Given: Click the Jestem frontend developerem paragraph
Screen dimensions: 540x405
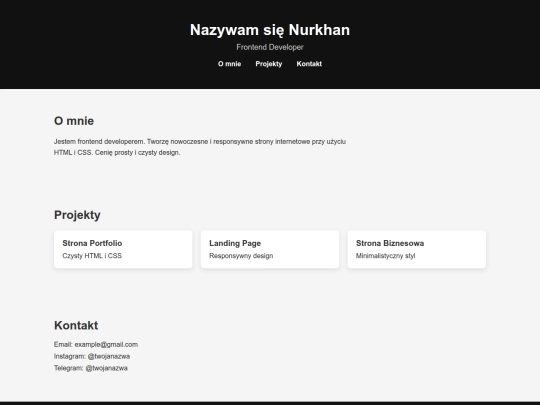Looking at the screenshot, I should [200, 147].
